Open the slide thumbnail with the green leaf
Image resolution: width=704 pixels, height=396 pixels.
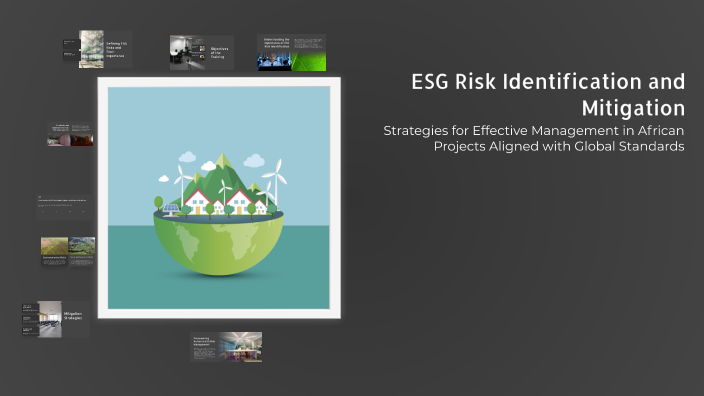click(291, 53)
